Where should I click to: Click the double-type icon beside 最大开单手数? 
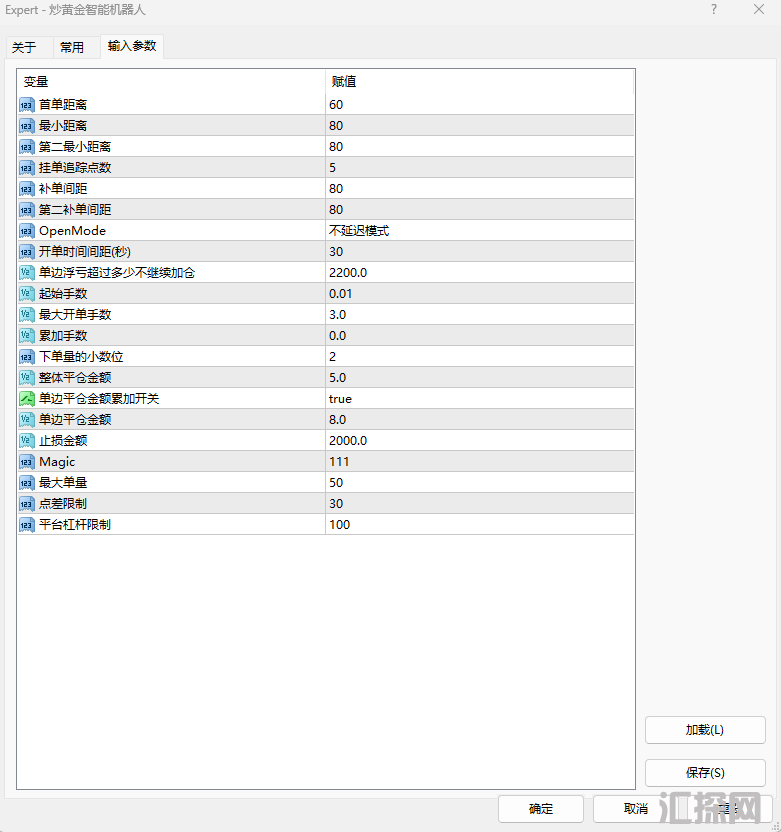click(27, 315)
